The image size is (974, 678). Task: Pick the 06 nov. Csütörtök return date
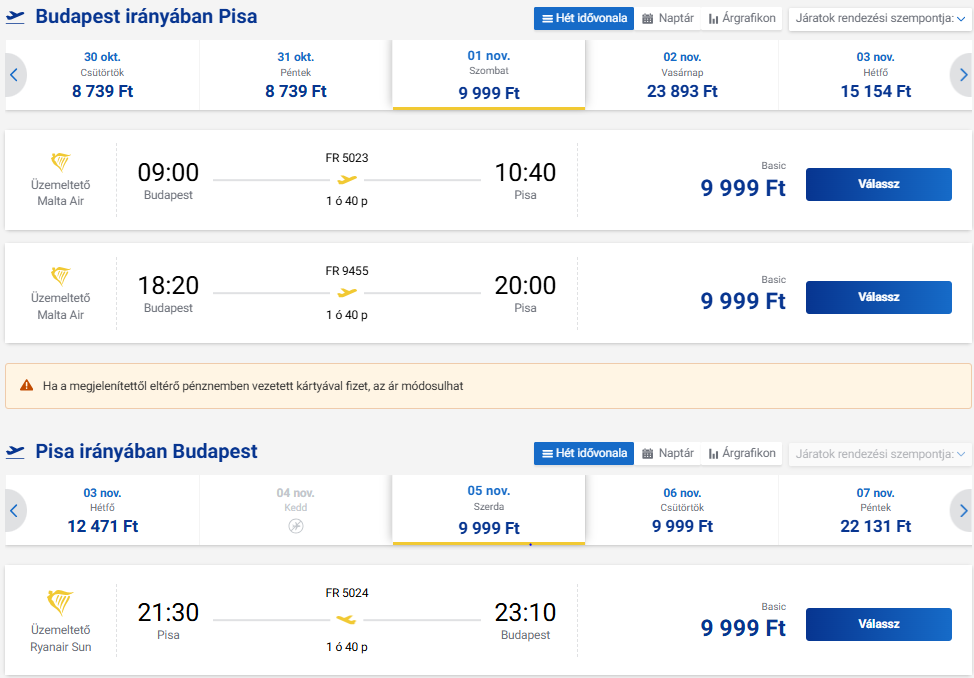click(682, 510)
